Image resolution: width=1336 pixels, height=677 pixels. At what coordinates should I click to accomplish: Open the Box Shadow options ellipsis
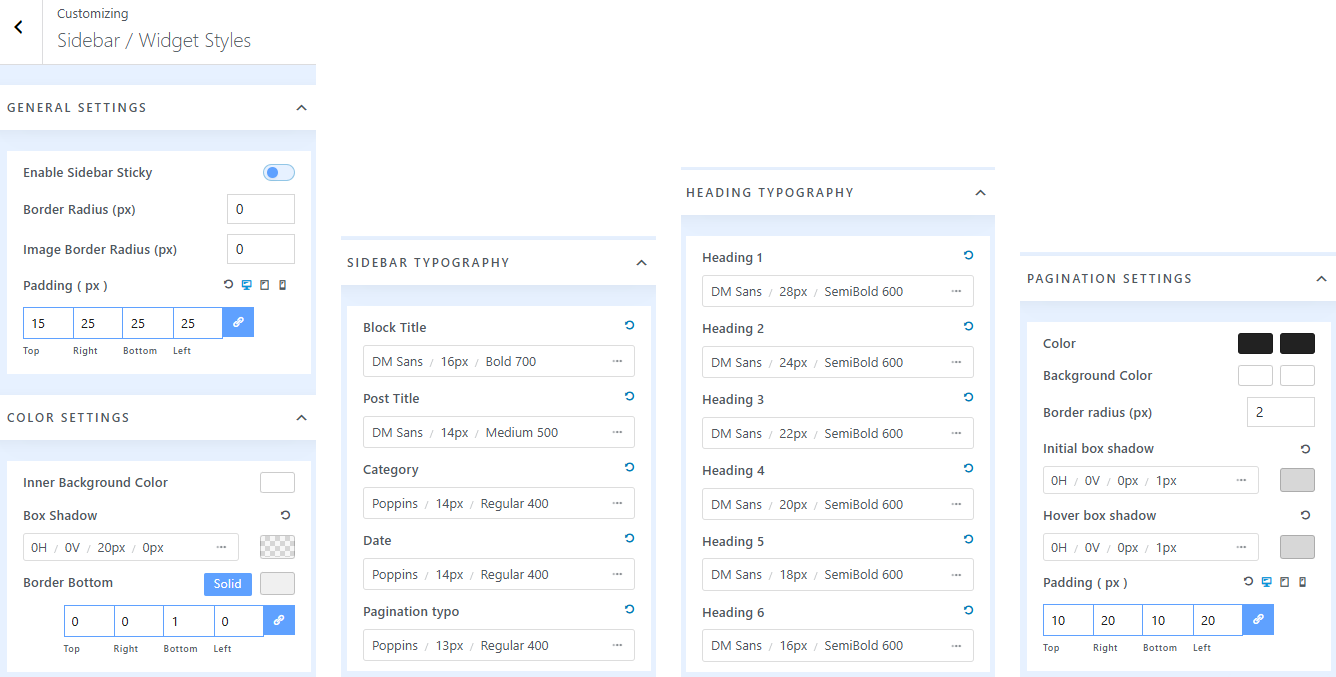click(x=221, y=547)
